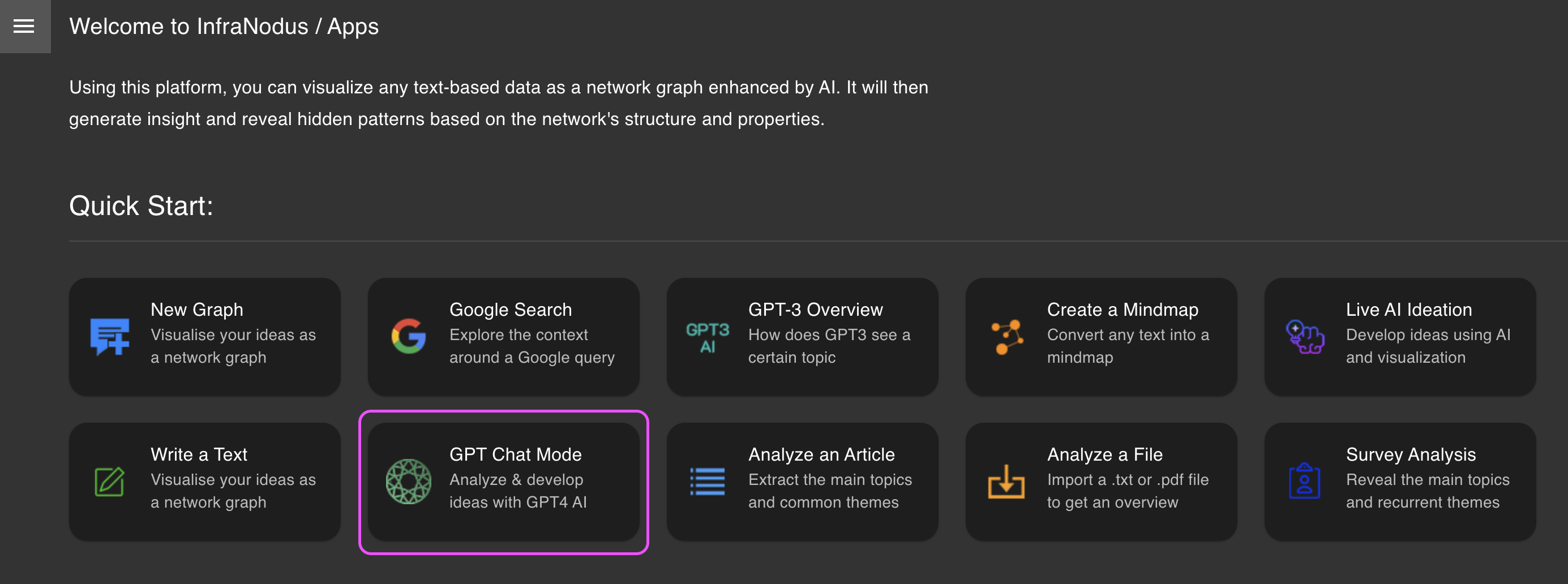The image size is (1568, 584).
Task: Click text 'Reveal the main topics and recurrent themes'
Action: click(x=1428, y=491)
